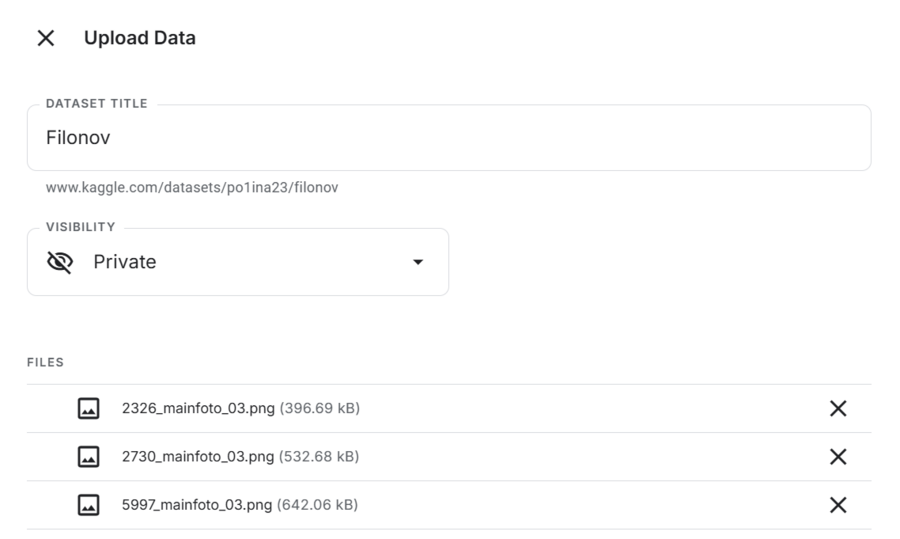Select the 2730_mainfoto_03.png file name
The height and width of the screenshot is (539, 900).
point(198,457)
